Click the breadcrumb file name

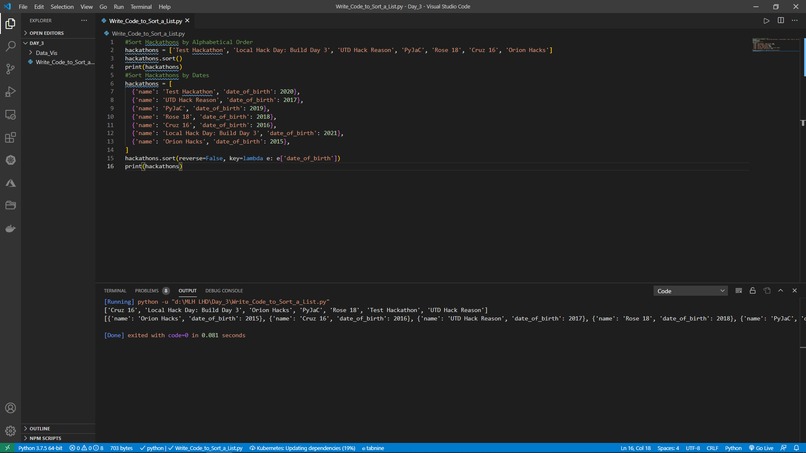pyautogui.click(x=148, y=33)
